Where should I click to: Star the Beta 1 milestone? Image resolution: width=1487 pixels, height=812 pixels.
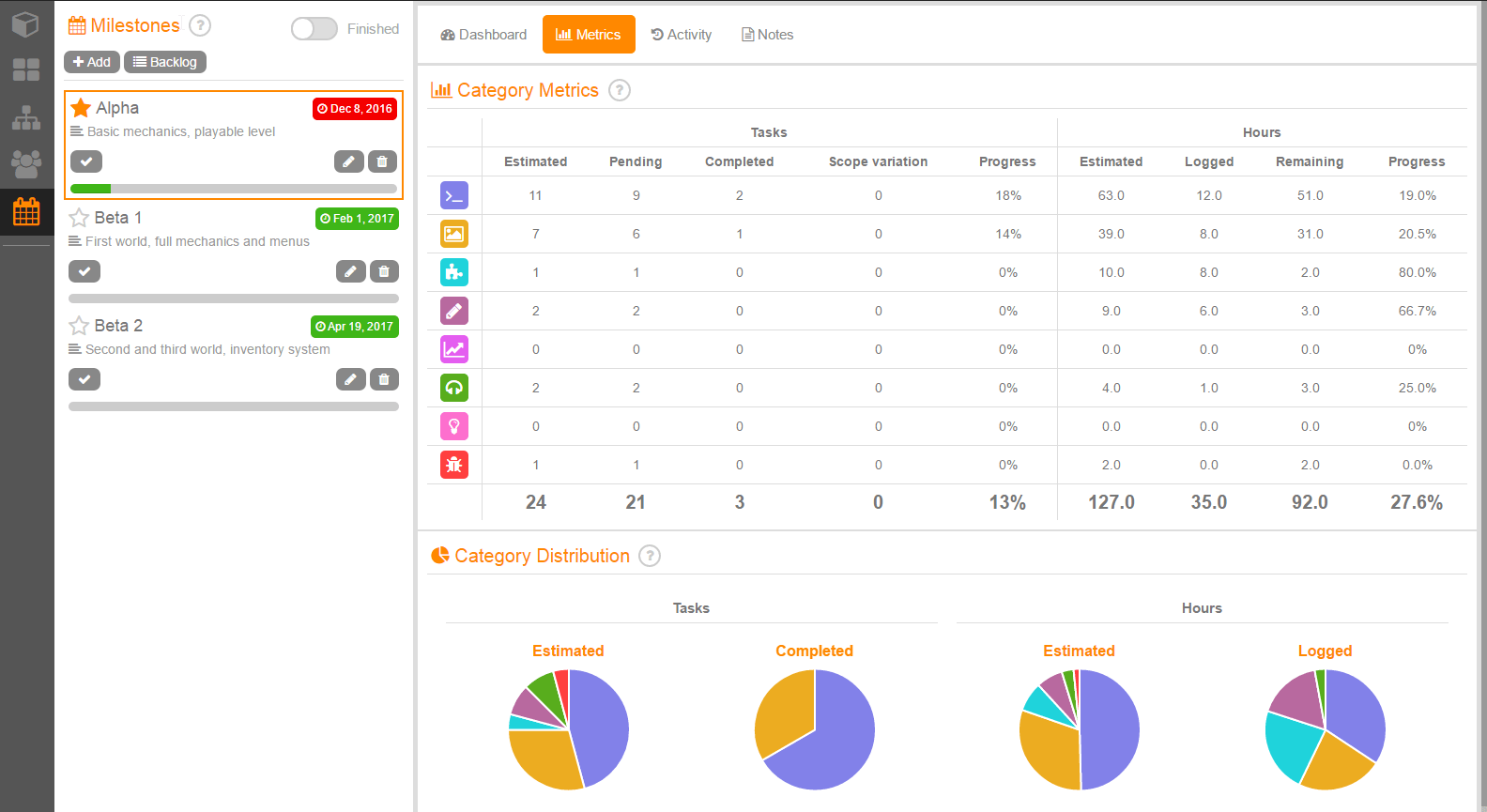(79, 218)
